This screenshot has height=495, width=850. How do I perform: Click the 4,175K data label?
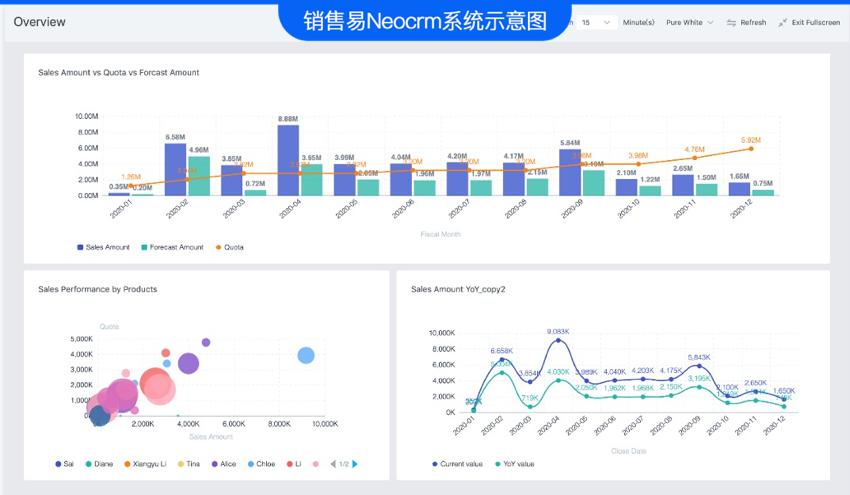point(671,371)
